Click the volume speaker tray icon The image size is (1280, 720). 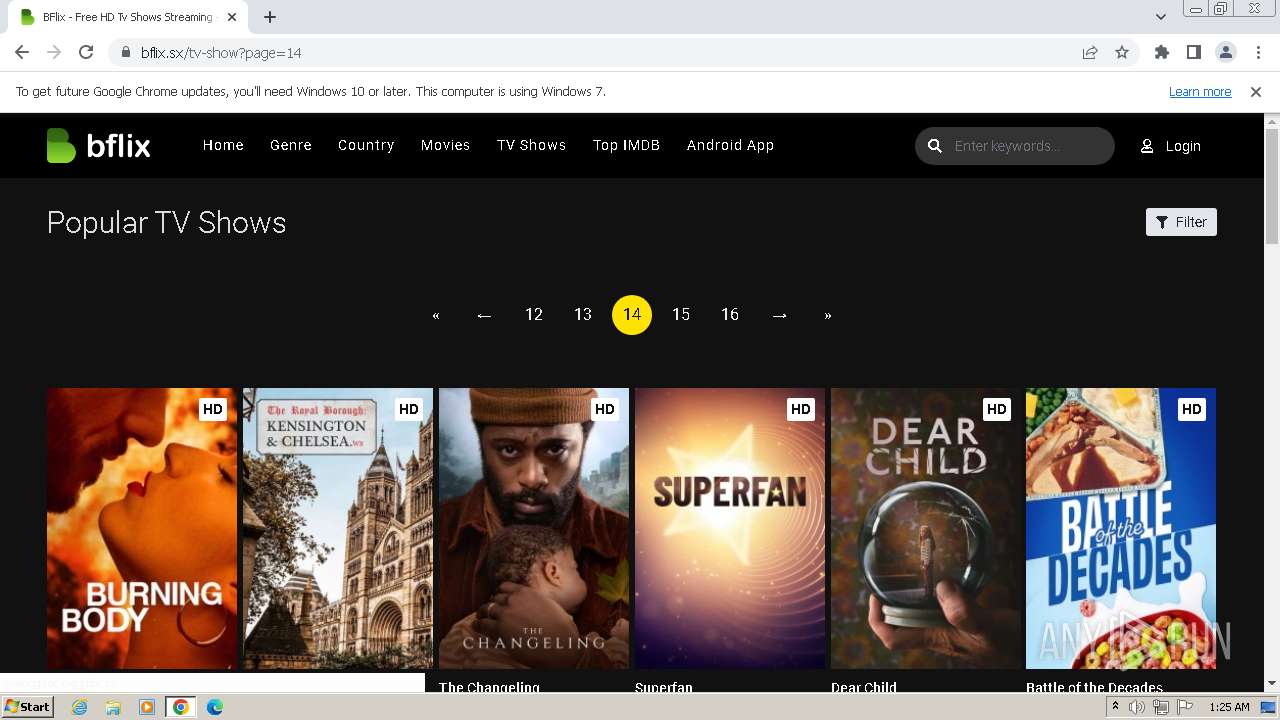1137,707
